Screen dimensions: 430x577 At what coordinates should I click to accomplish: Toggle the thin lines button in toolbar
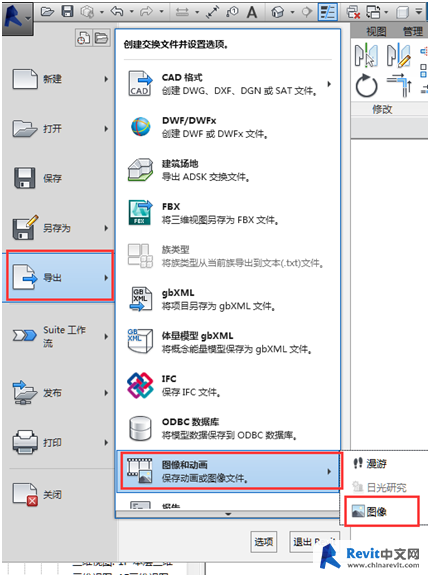click(x=327, y=12)
